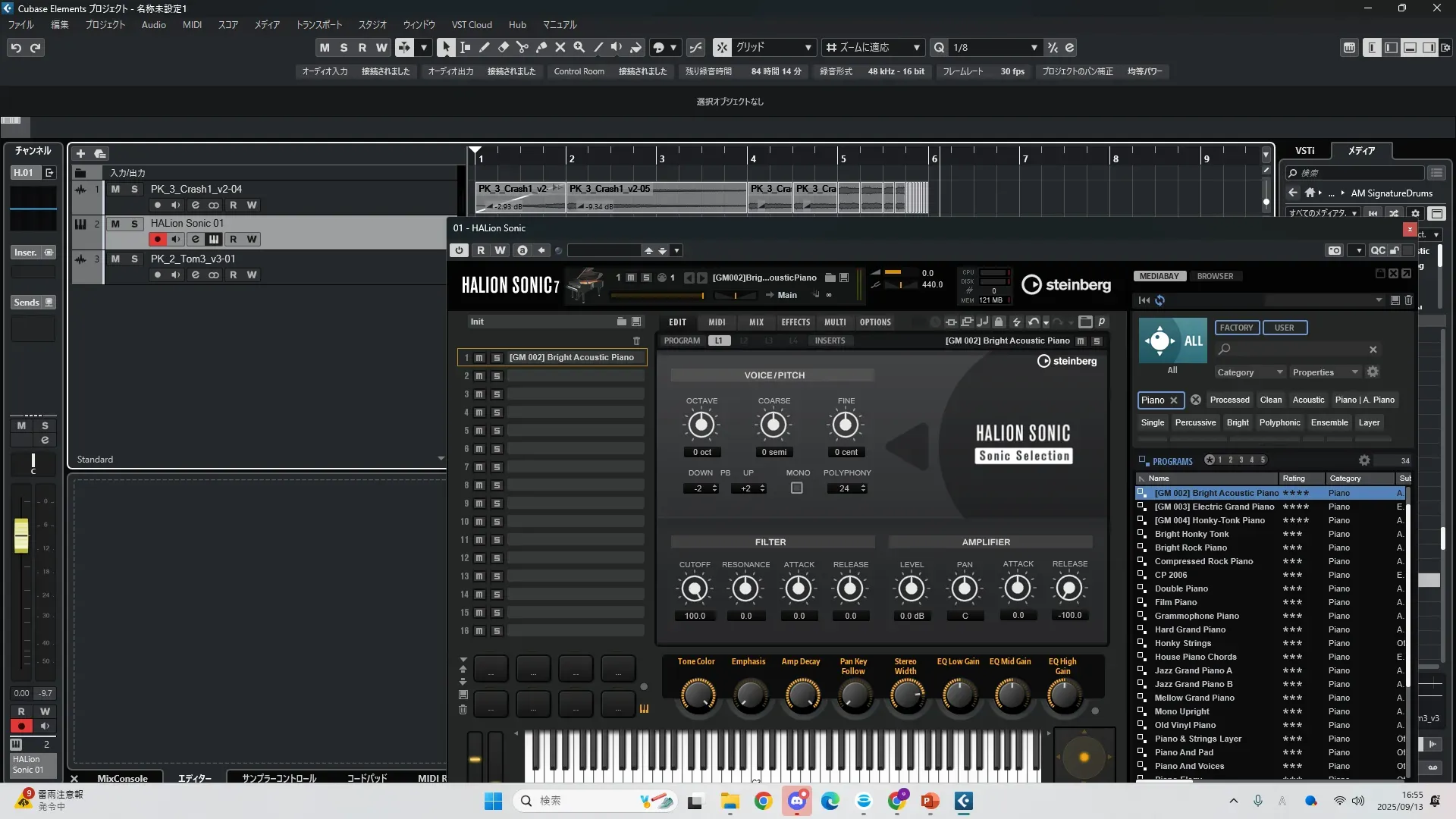Click the Undo arrow icon
Viewport: 1456px width, 819px height.
pyautogui.click(x=16, y=48)
